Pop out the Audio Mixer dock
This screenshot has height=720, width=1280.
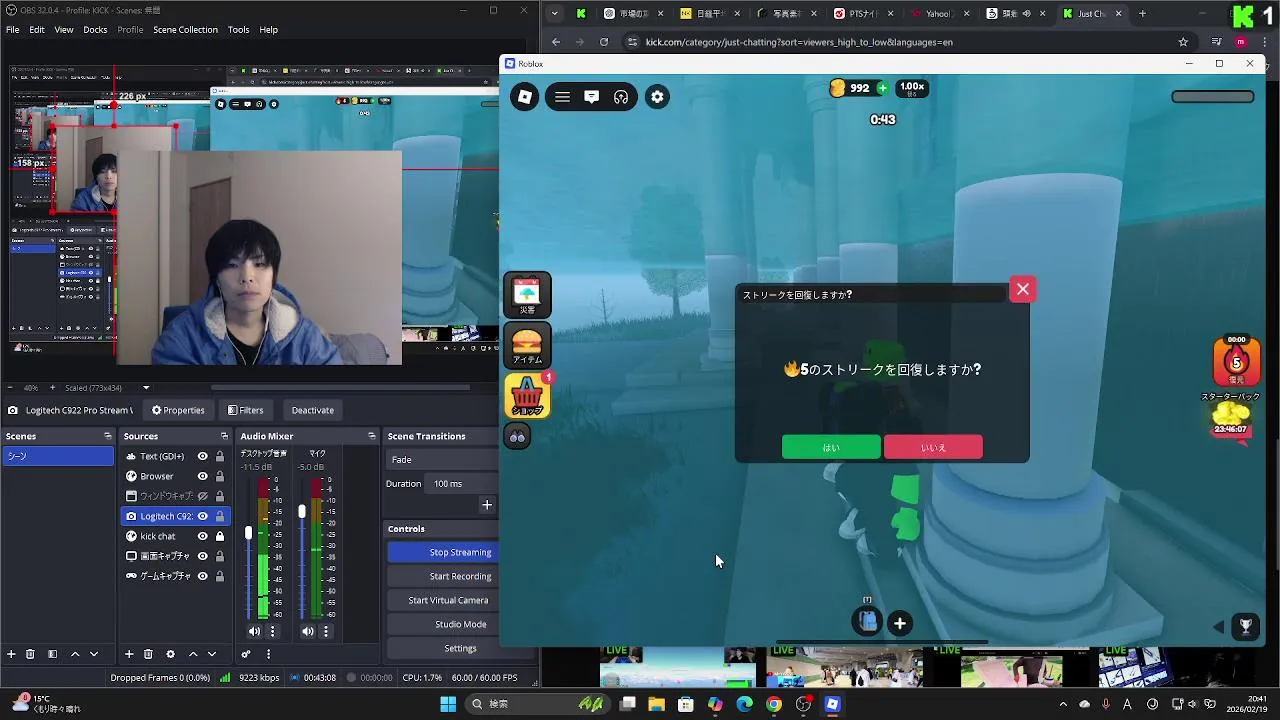tap(371, 436)
